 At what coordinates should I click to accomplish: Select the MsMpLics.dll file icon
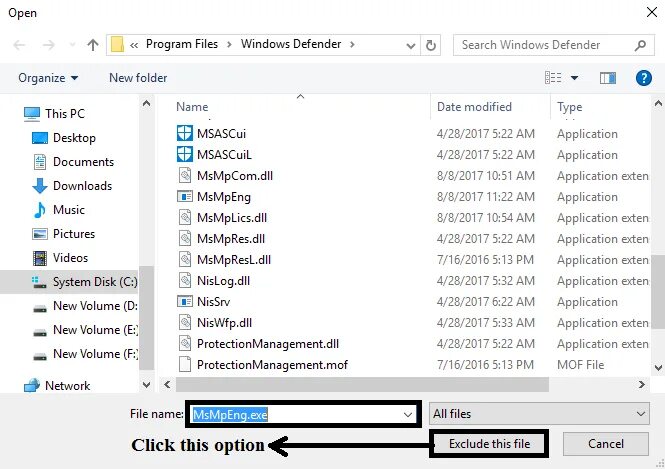coord(184,218)
